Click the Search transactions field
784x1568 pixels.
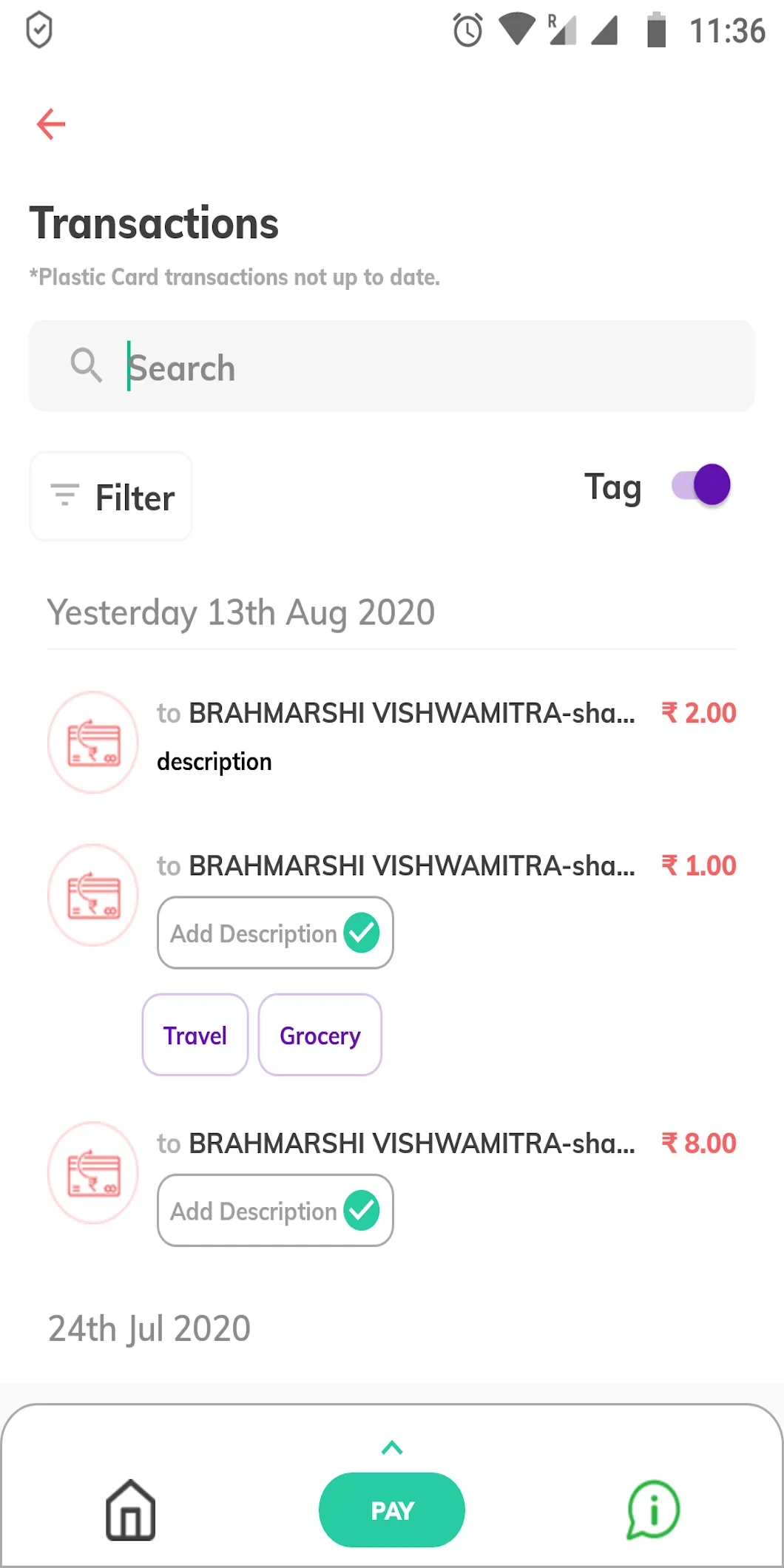coord(436,367)
